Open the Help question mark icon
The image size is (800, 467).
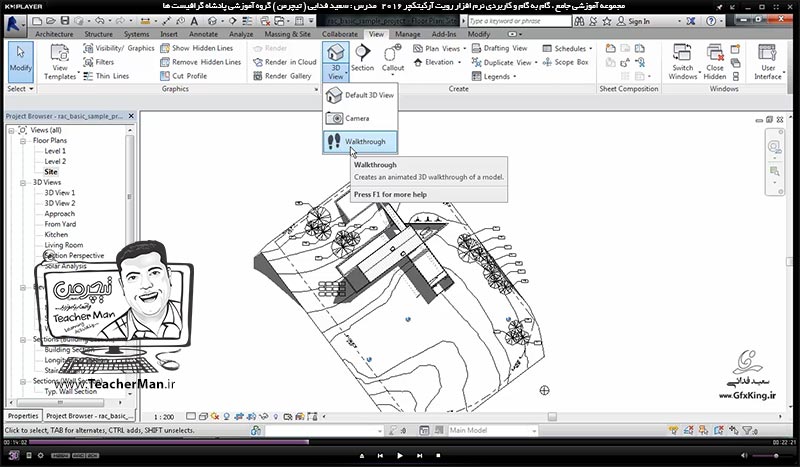click(x=711, y=21)
